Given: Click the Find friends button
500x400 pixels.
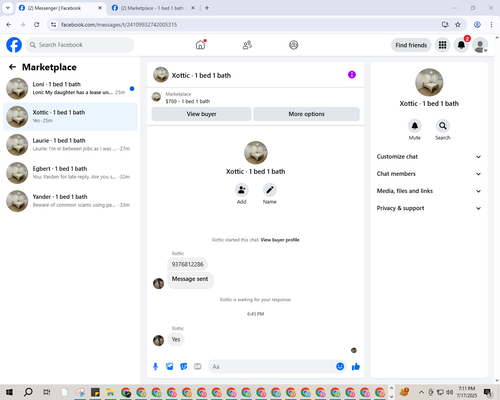Looking at the screenshot, I should pos(411,45).
